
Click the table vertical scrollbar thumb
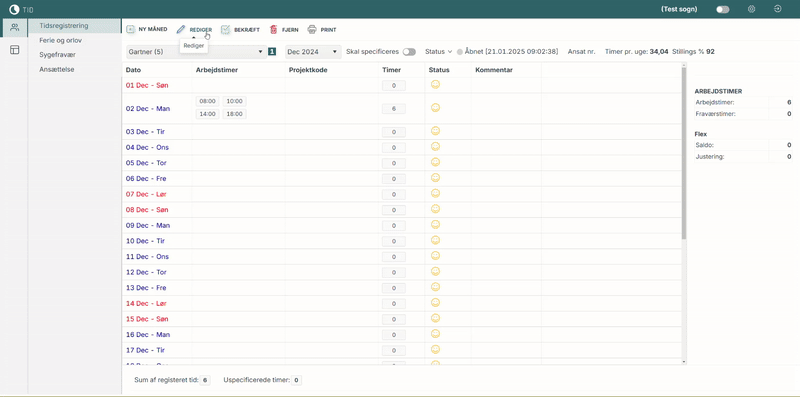pos(684,153)
